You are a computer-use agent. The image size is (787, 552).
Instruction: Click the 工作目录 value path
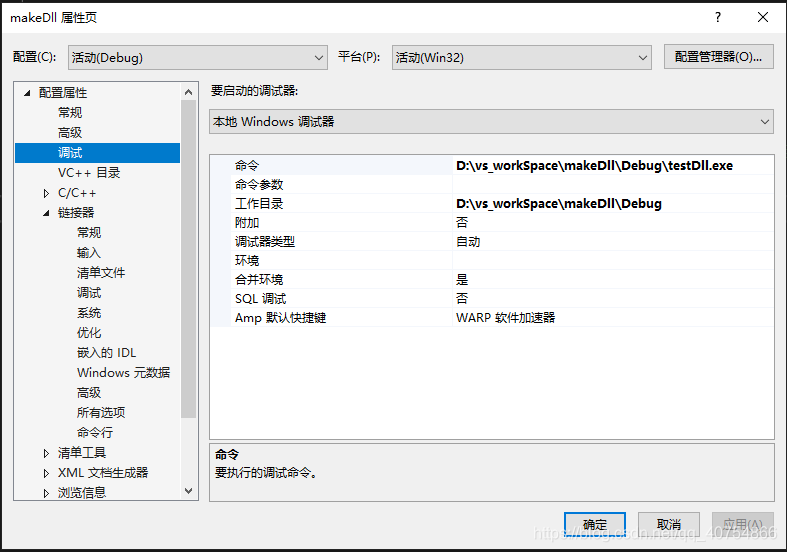559,204
